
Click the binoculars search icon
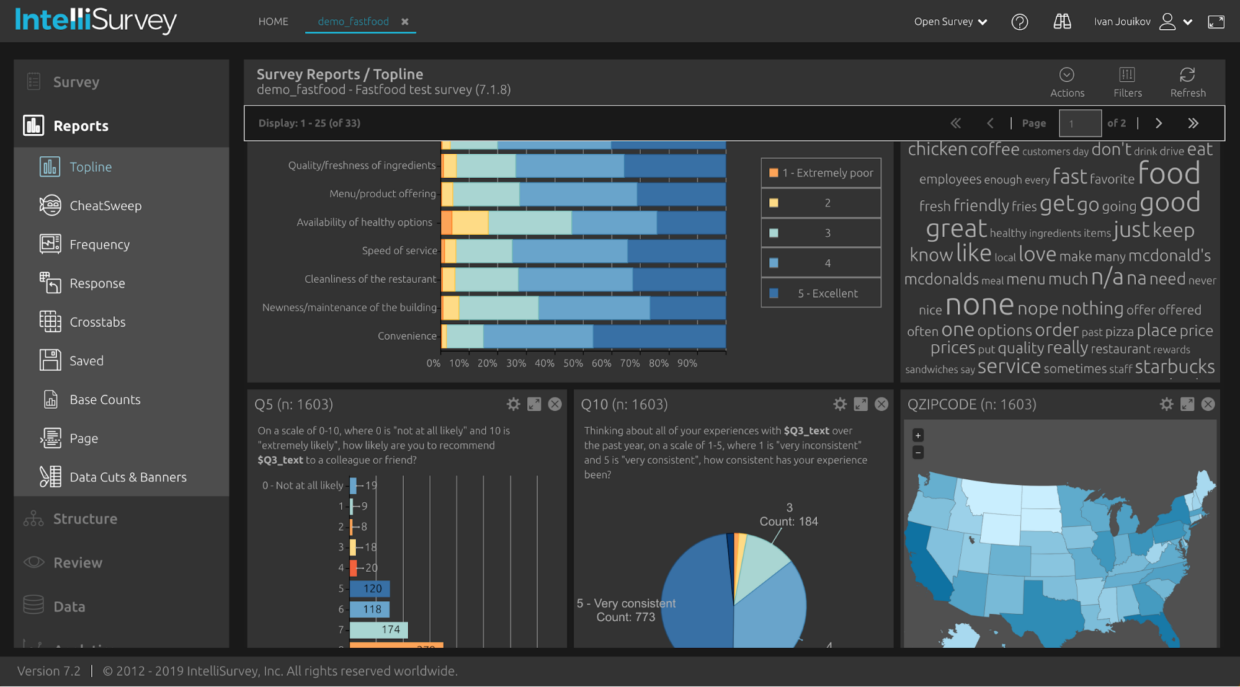pos(1062,22)
